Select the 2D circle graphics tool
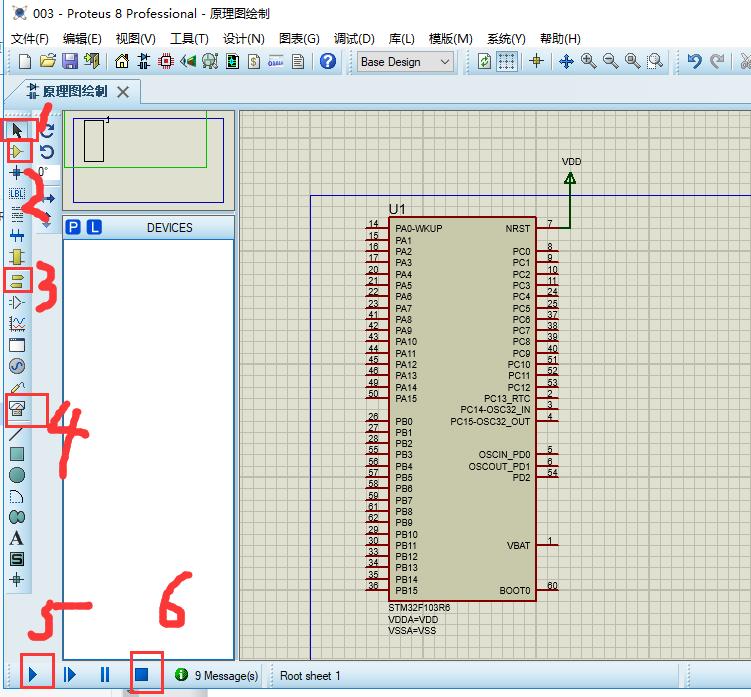This screenshot has width=751, height=697. pos(17,475)
